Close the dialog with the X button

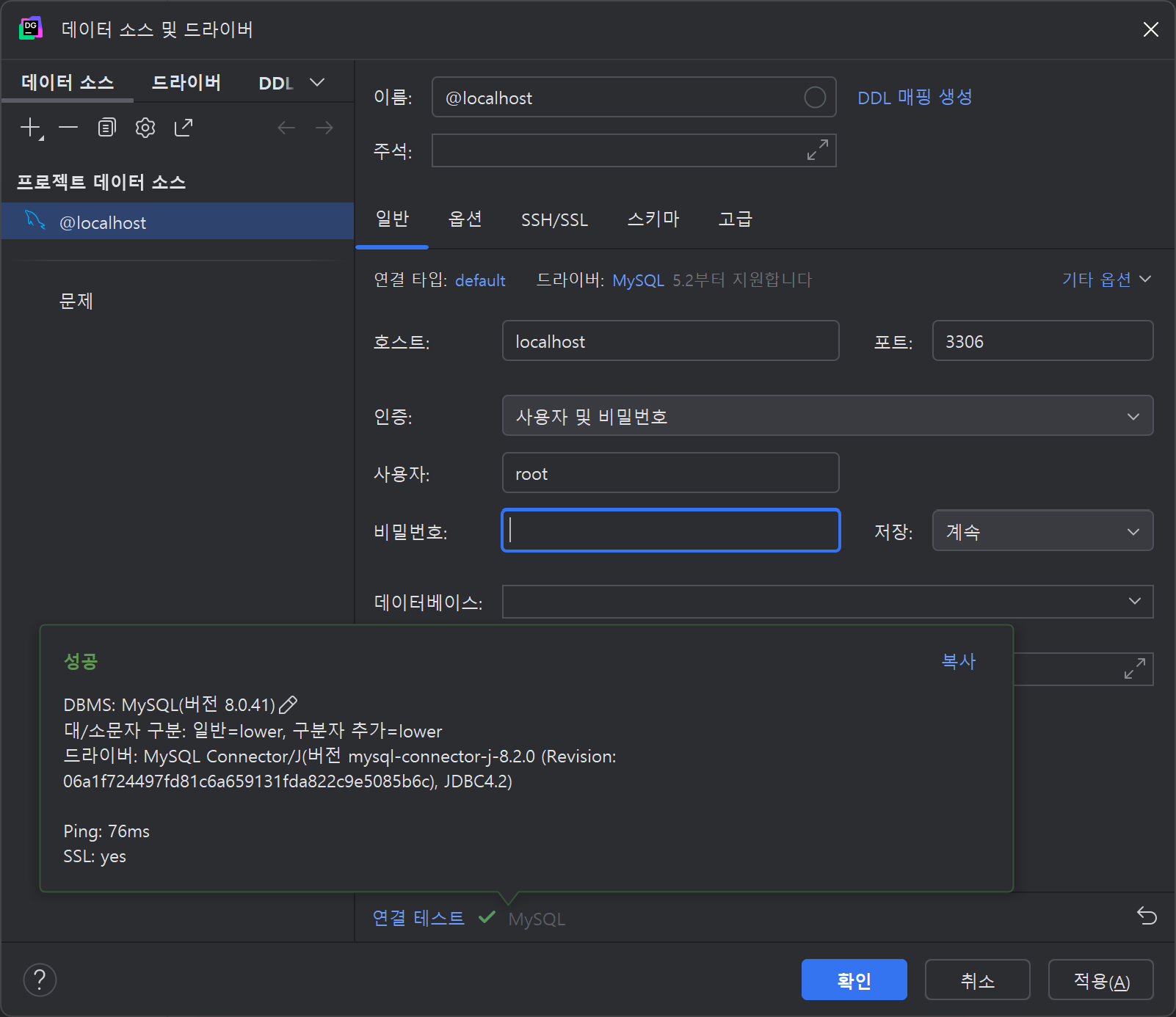click(x=1150, y=29)
